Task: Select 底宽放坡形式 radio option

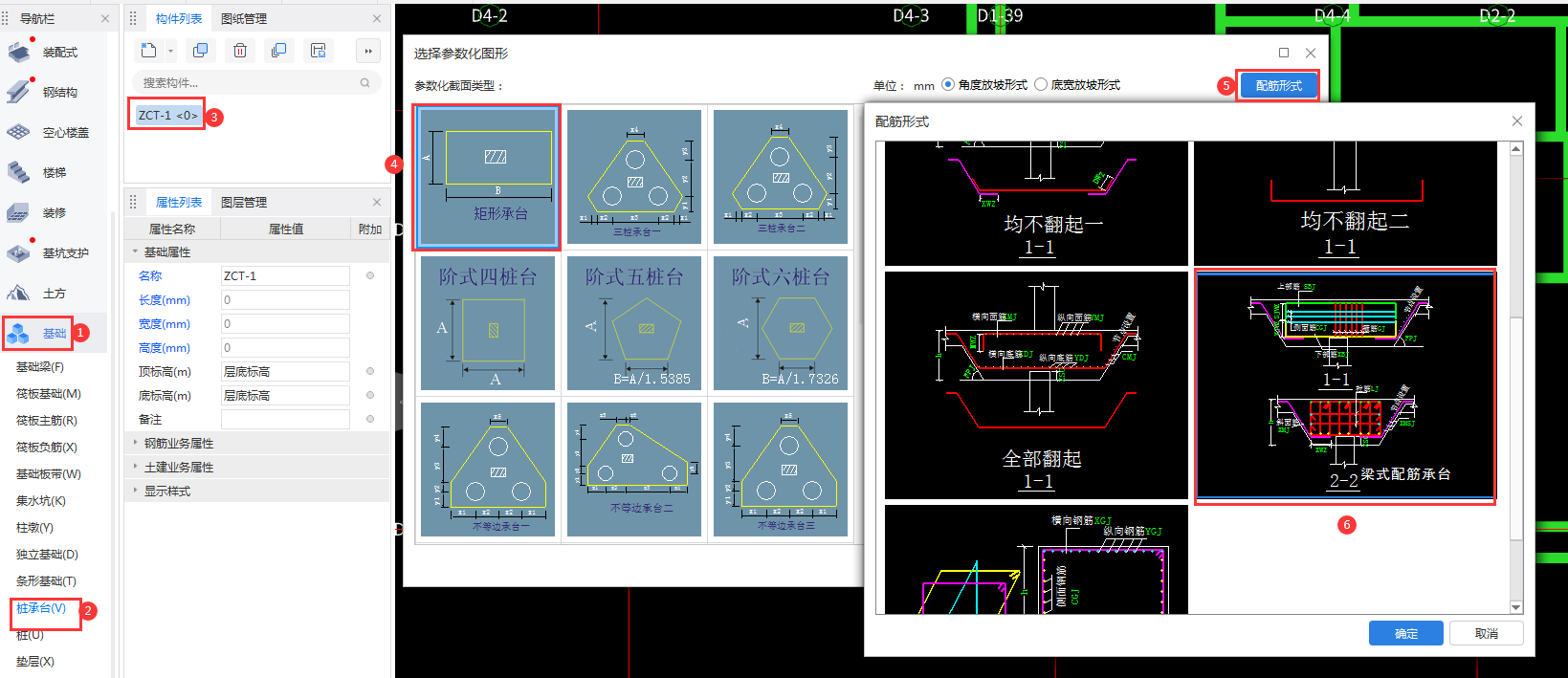Action: point(1041,84)
